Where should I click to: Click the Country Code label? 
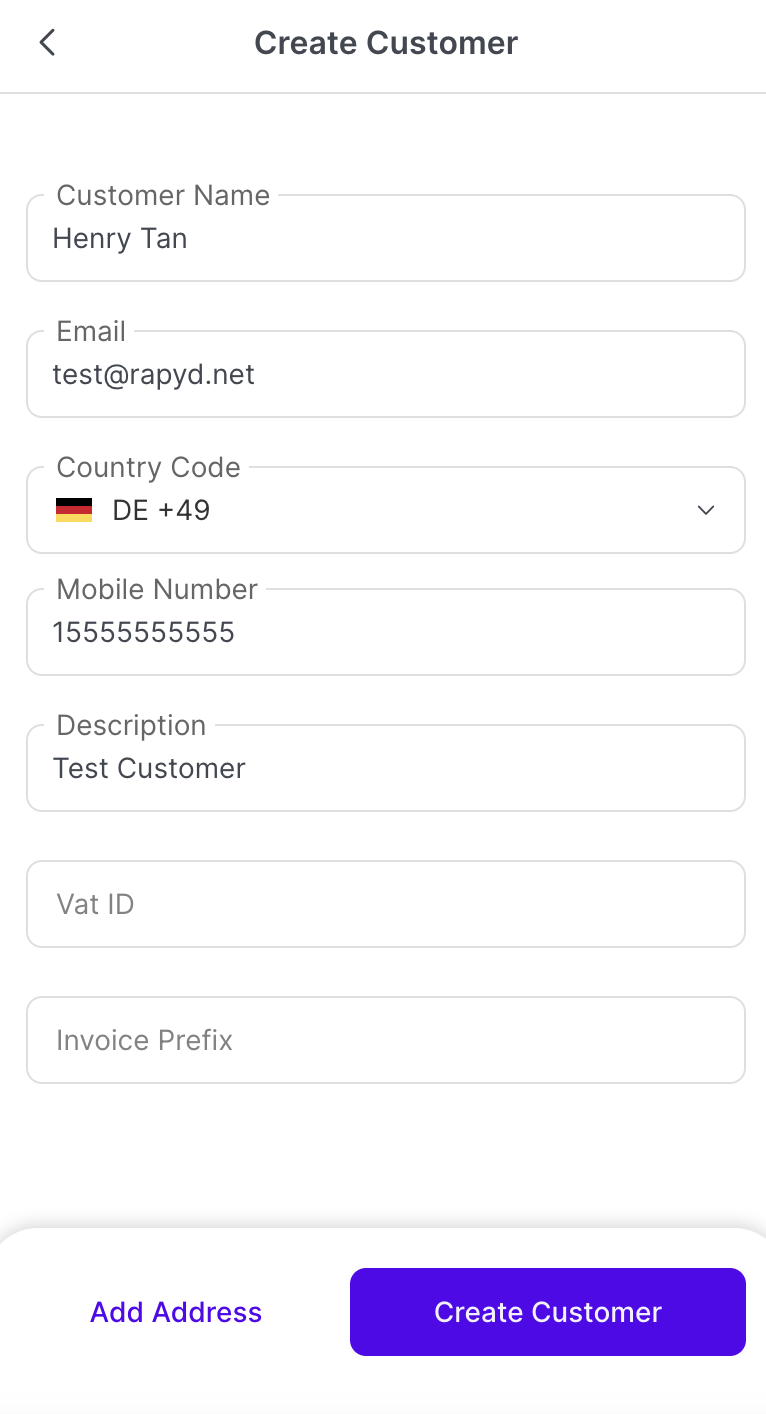pyautogui.click(x=148, y=467)
